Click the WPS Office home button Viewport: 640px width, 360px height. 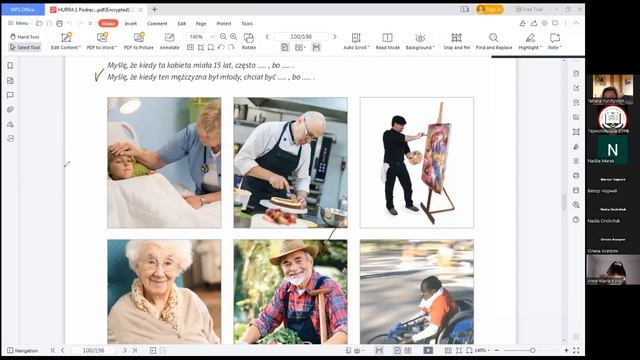[x=22, y=9]
